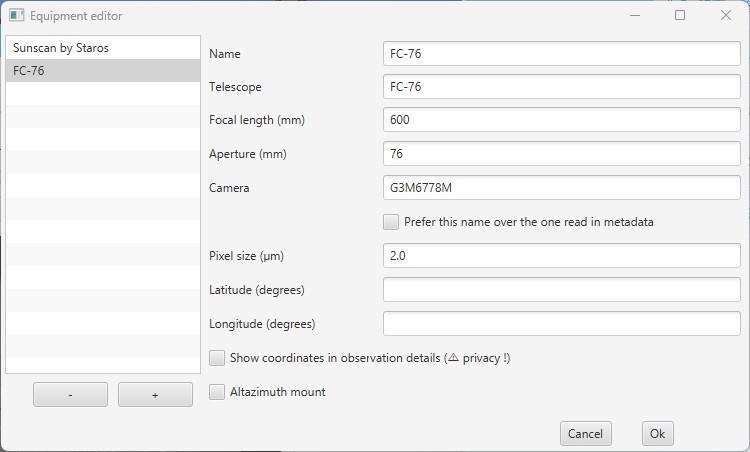Click into the Telescope text field

561,87
